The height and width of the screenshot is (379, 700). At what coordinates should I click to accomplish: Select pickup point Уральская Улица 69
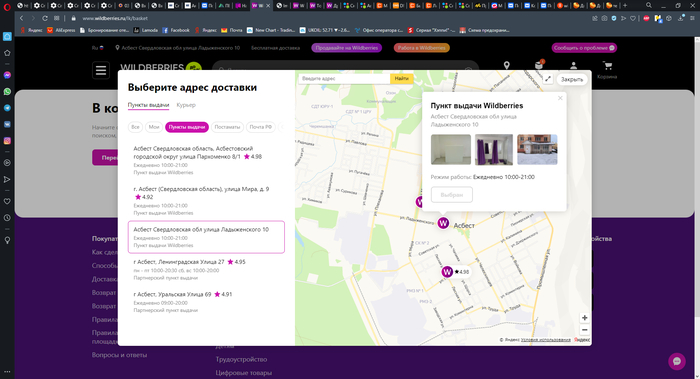point(206,302)
